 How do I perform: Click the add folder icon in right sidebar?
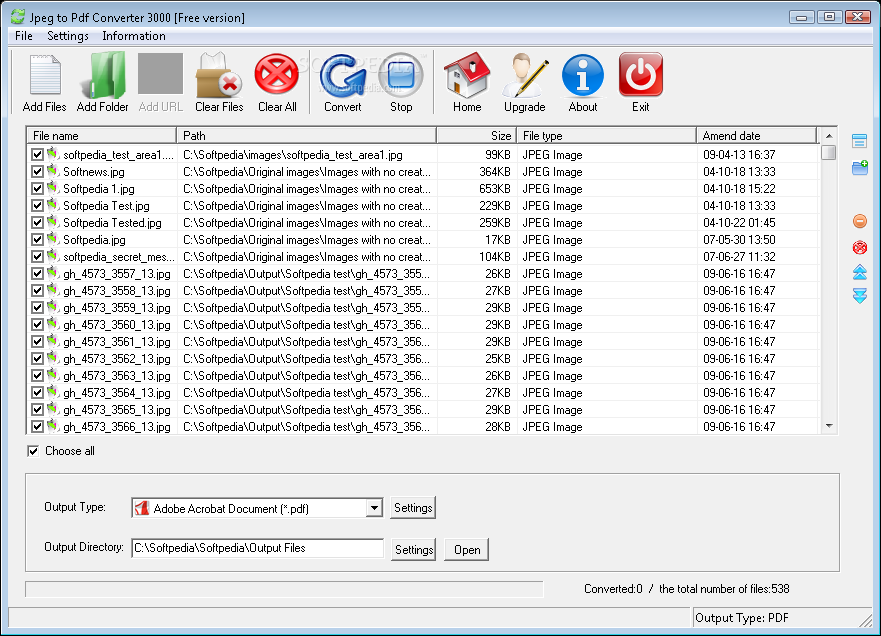pyautogui.click(x=860, y=167)
